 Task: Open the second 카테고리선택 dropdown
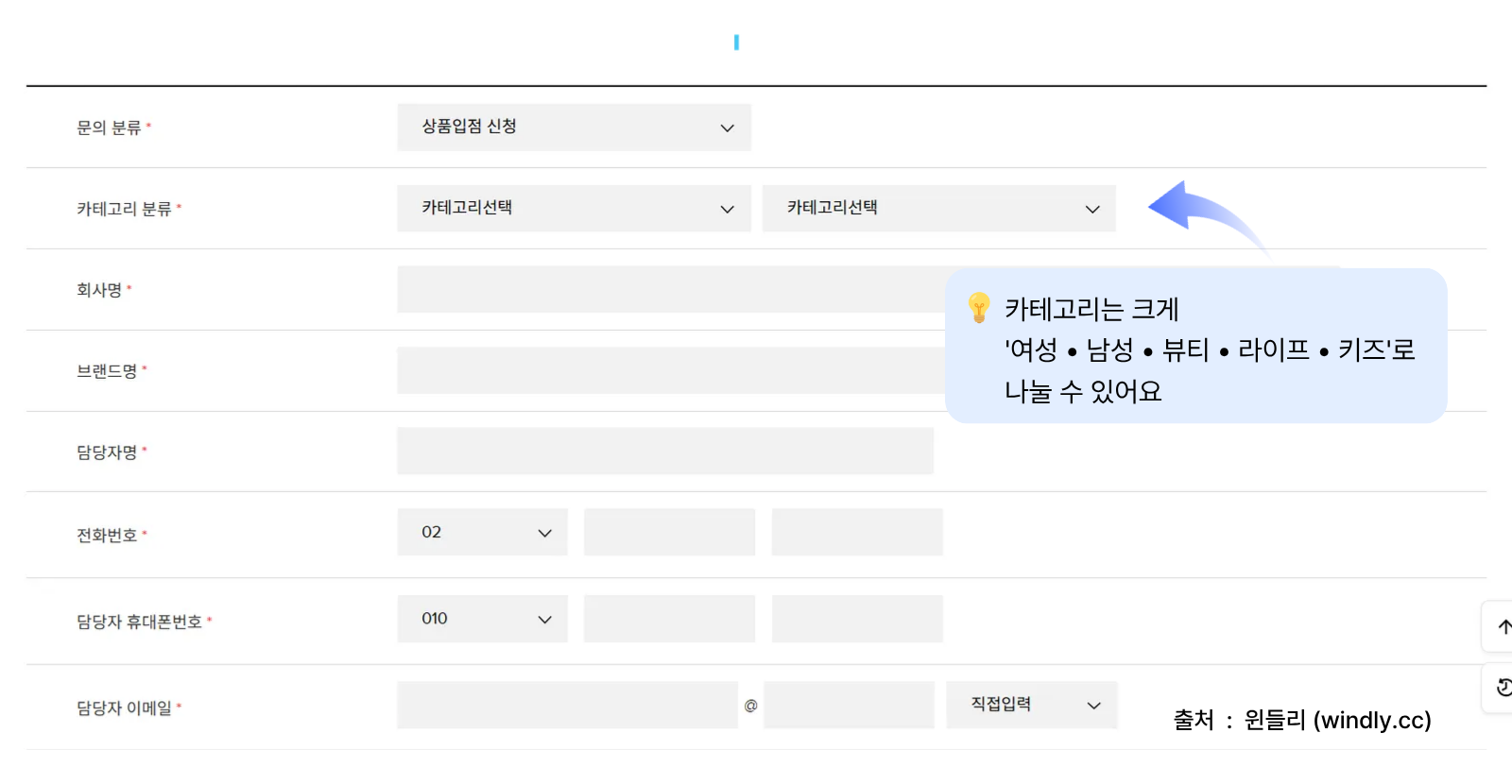937,208
